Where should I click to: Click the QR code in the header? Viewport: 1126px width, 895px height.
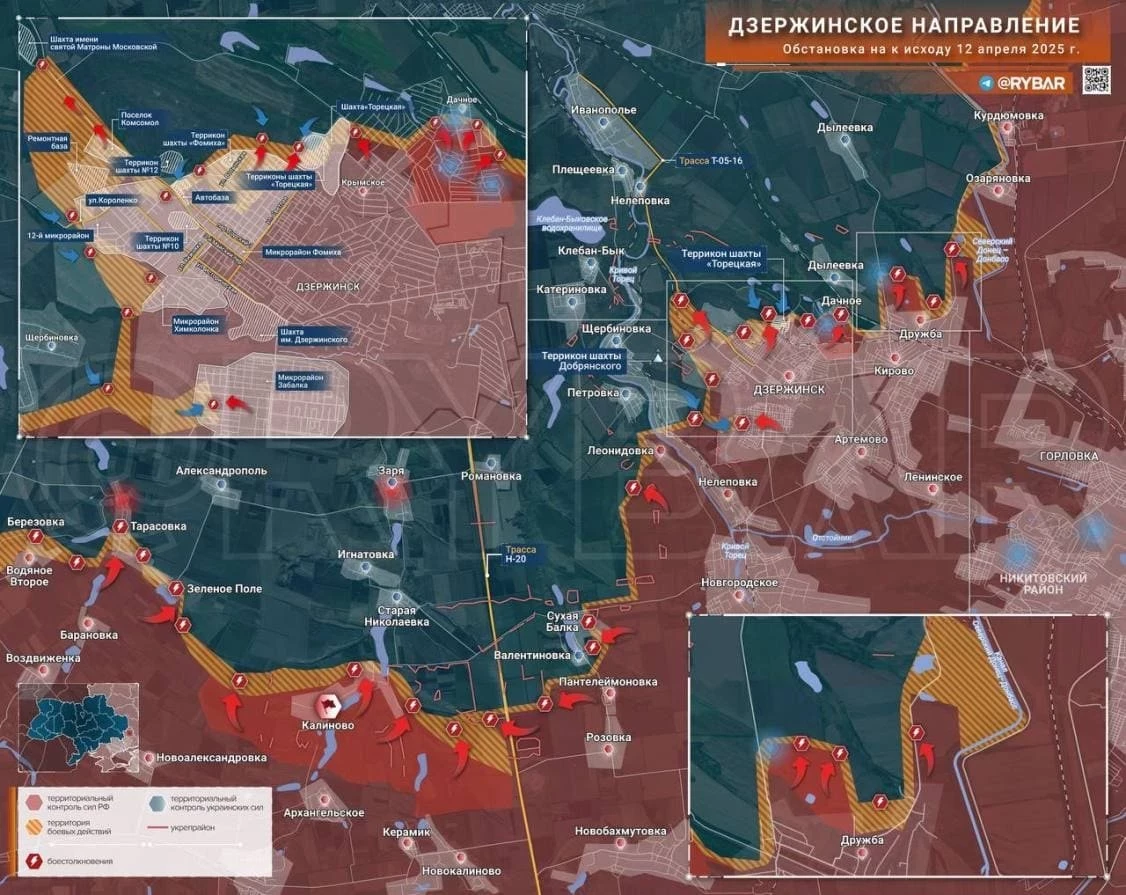1097,80
